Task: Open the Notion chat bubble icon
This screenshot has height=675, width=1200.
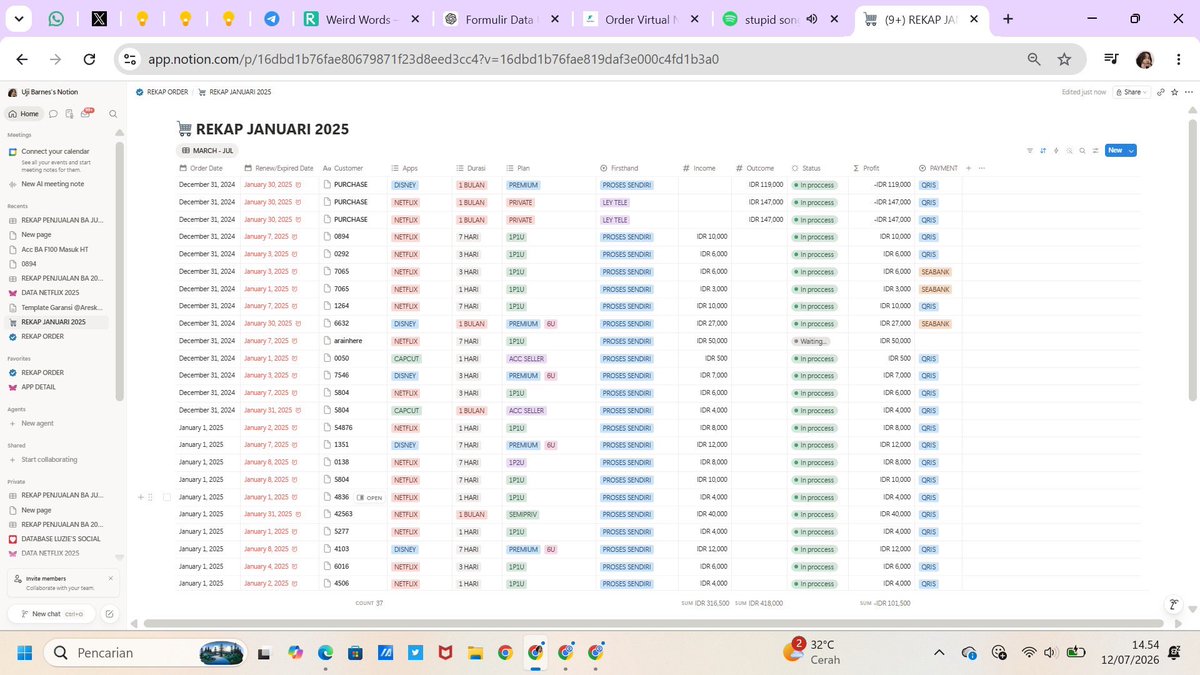Action: pyautogui.click(x=54, y=114)
